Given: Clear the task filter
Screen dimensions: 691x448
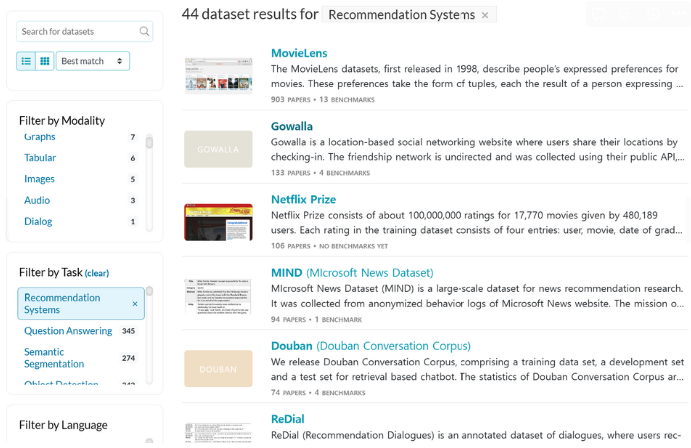Looking at the screenshot, I should (x=97, y=274).
